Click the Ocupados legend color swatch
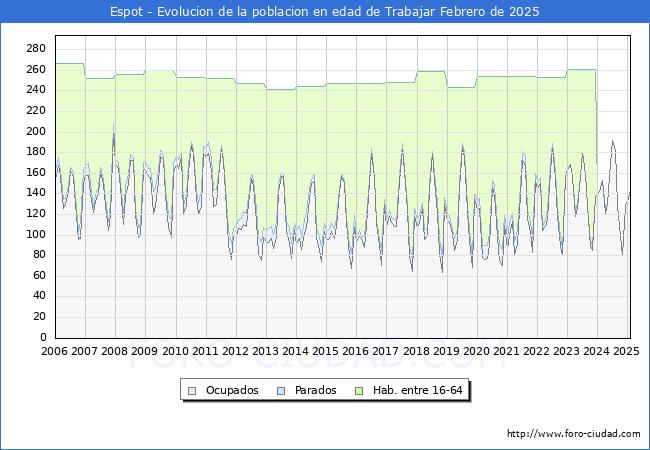Image resolution: width=650 pixels, height=450 pixels. [x=192, y=391]
